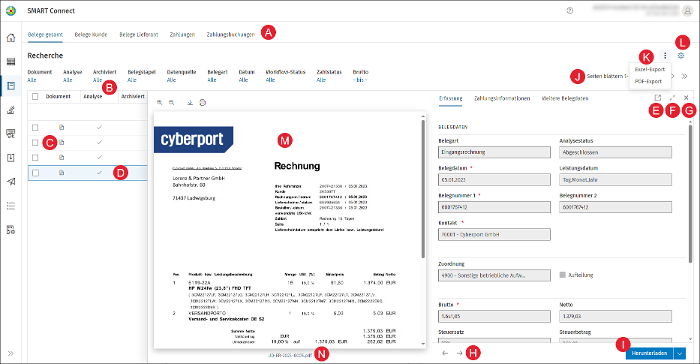Open the stamp icon in the sidebar
700x364 pixels.
click(x=11, y=110)
